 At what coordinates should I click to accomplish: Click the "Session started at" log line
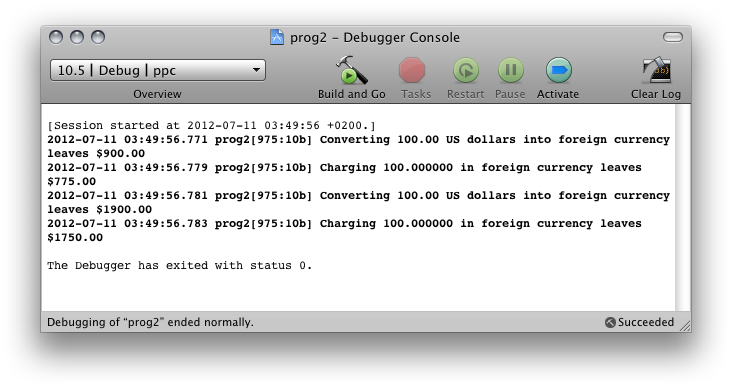pos(211,126)
